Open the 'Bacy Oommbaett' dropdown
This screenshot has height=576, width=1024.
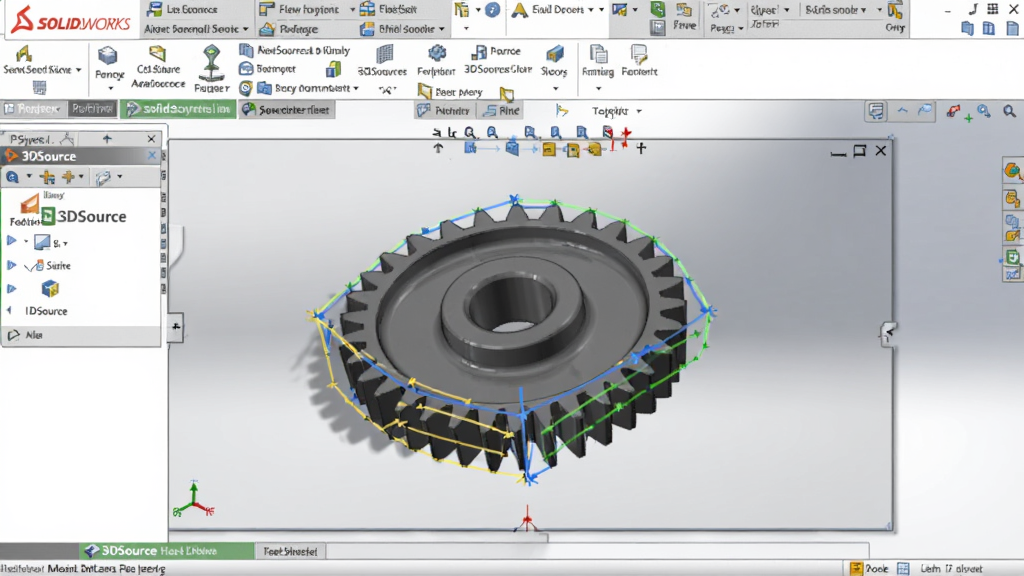[356, 88]
